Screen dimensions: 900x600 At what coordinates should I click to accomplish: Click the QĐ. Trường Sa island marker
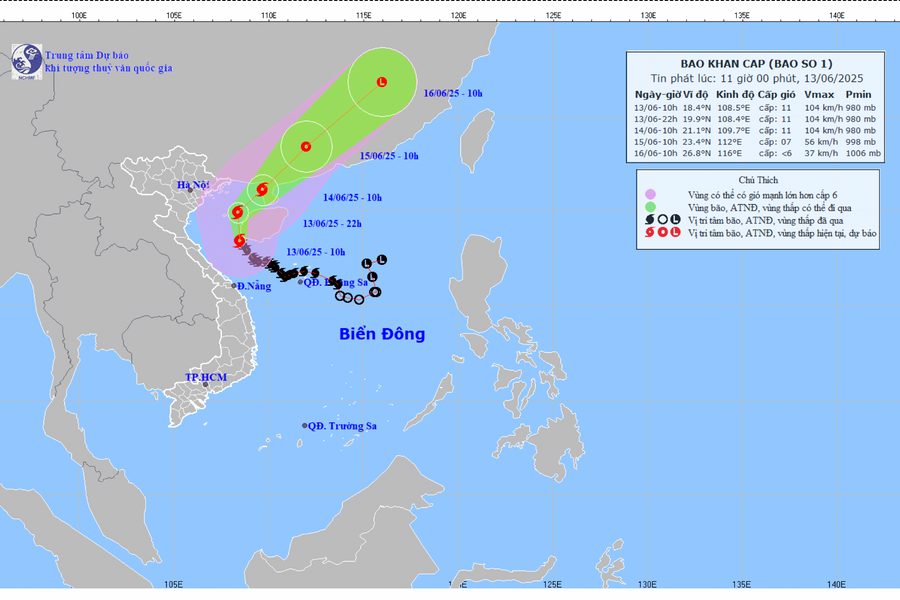coord(305,426)
